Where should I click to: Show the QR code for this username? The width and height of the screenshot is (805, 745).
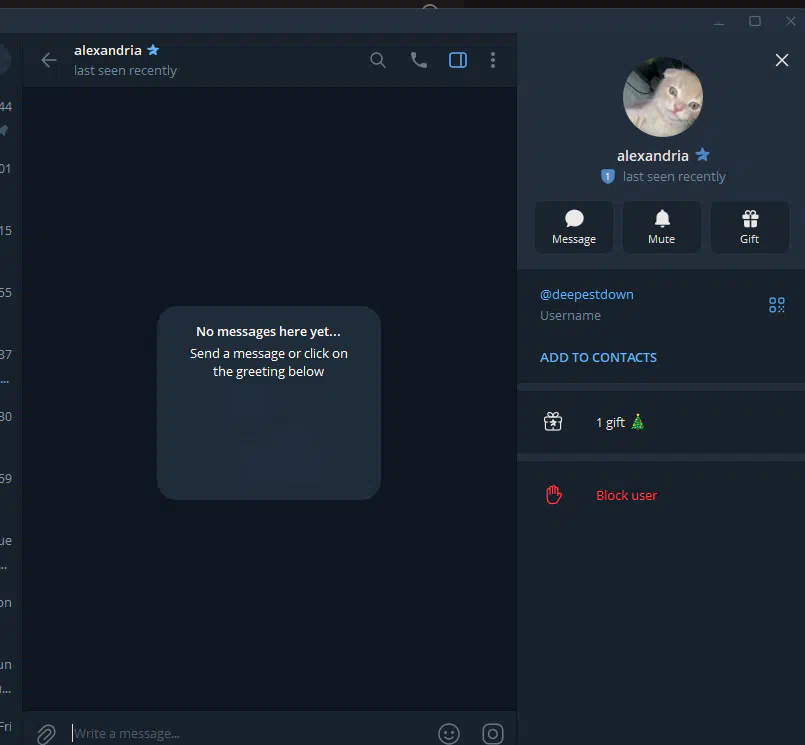coord(777,305)
